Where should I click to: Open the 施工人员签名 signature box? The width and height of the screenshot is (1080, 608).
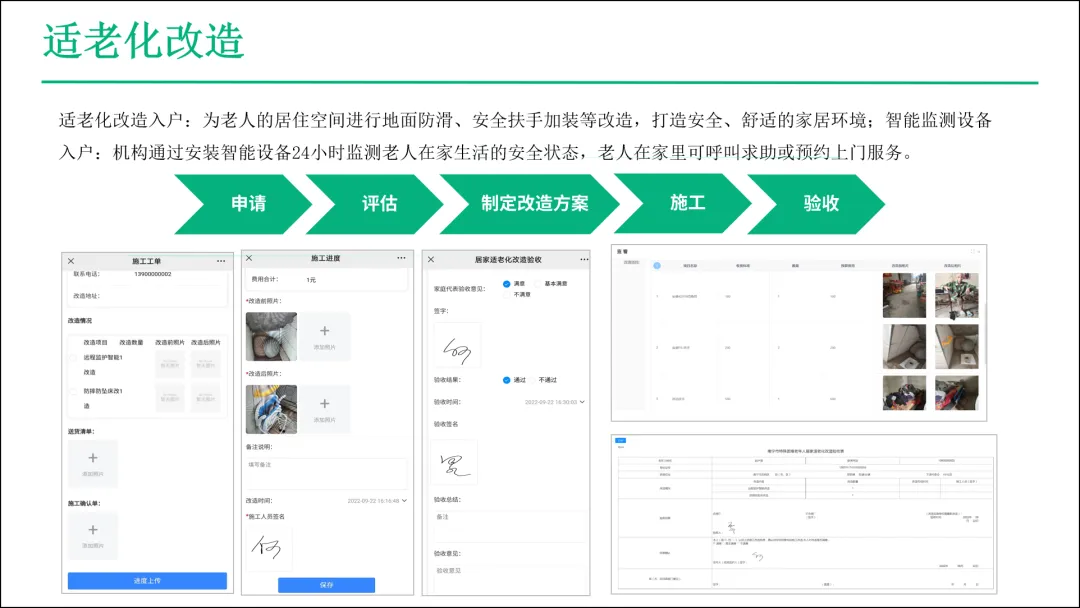click(x=269, y=549)
